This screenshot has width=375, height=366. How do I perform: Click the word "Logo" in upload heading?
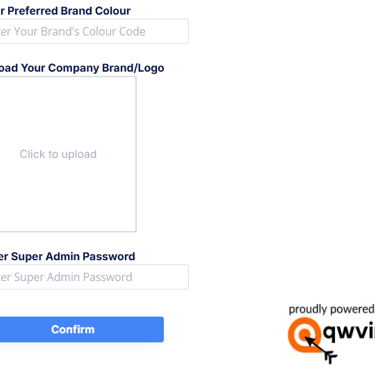point(151,68)
